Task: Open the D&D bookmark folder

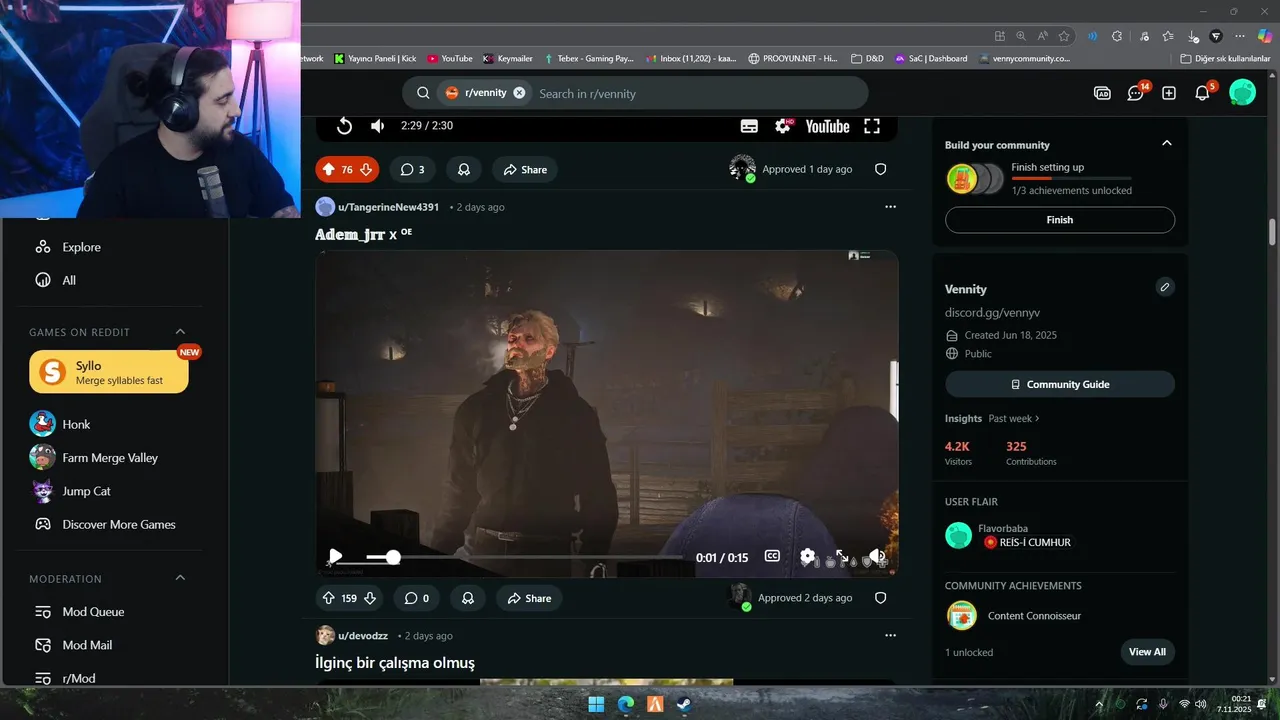Action: (x=867, y=59)
